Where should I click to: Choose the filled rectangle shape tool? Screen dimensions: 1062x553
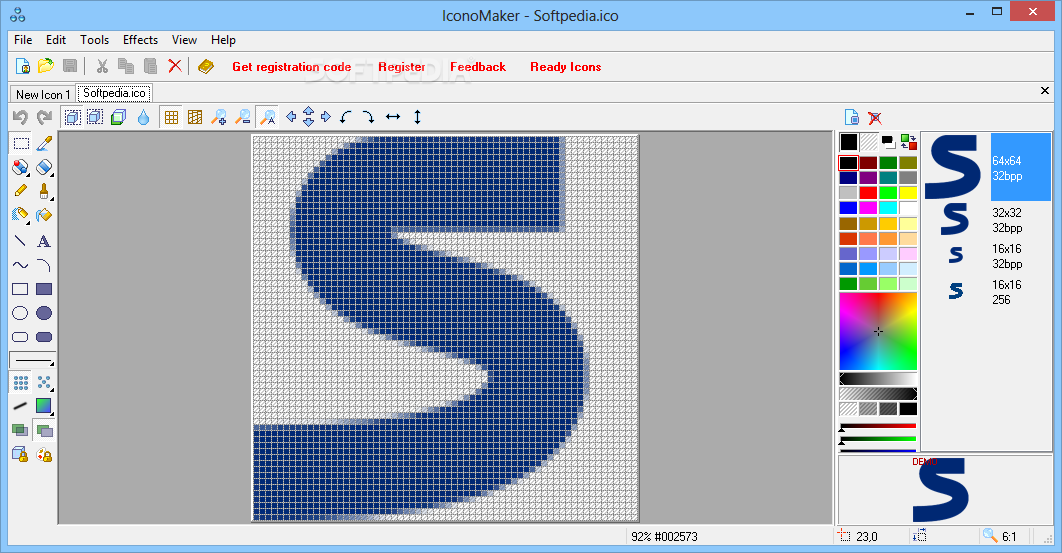point(44,289)
